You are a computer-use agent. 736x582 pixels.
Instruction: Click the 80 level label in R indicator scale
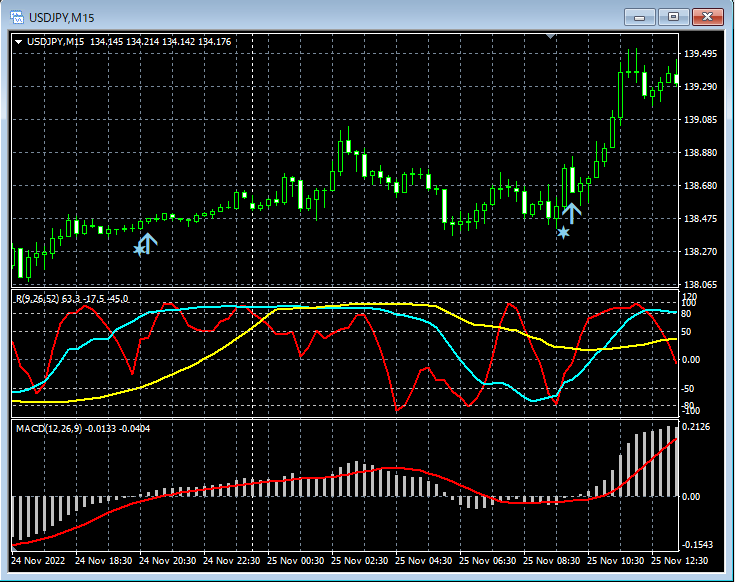686,314
